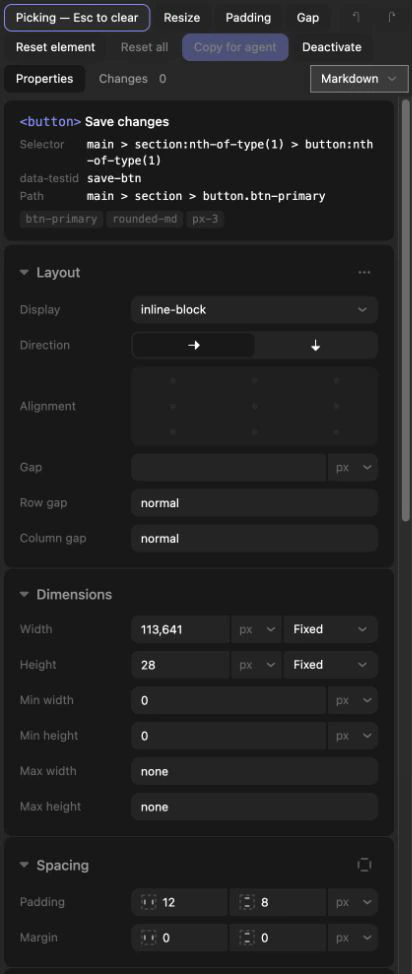Switch to the Changes tab
The height and width of the screenshot is (974, 412).
click(132, 79)
